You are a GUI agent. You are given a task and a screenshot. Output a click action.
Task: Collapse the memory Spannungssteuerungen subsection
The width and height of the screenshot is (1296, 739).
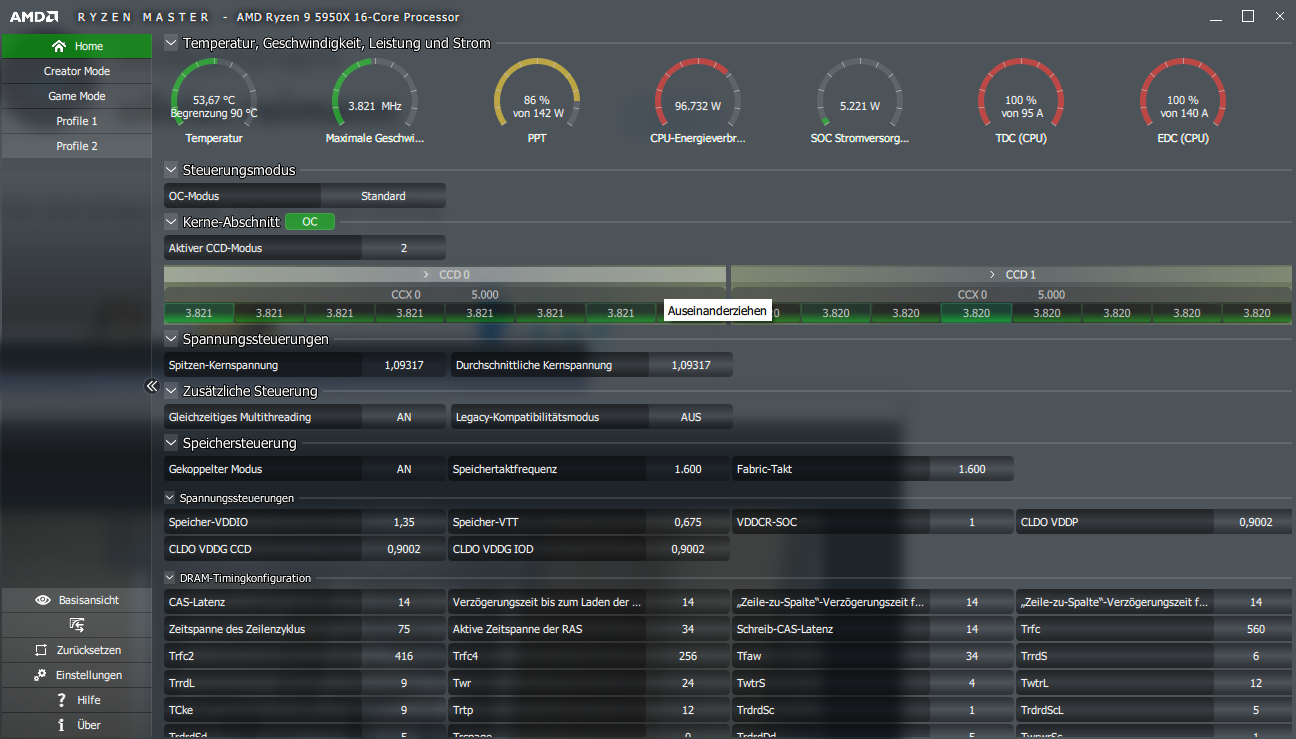(x=170, y=497)
